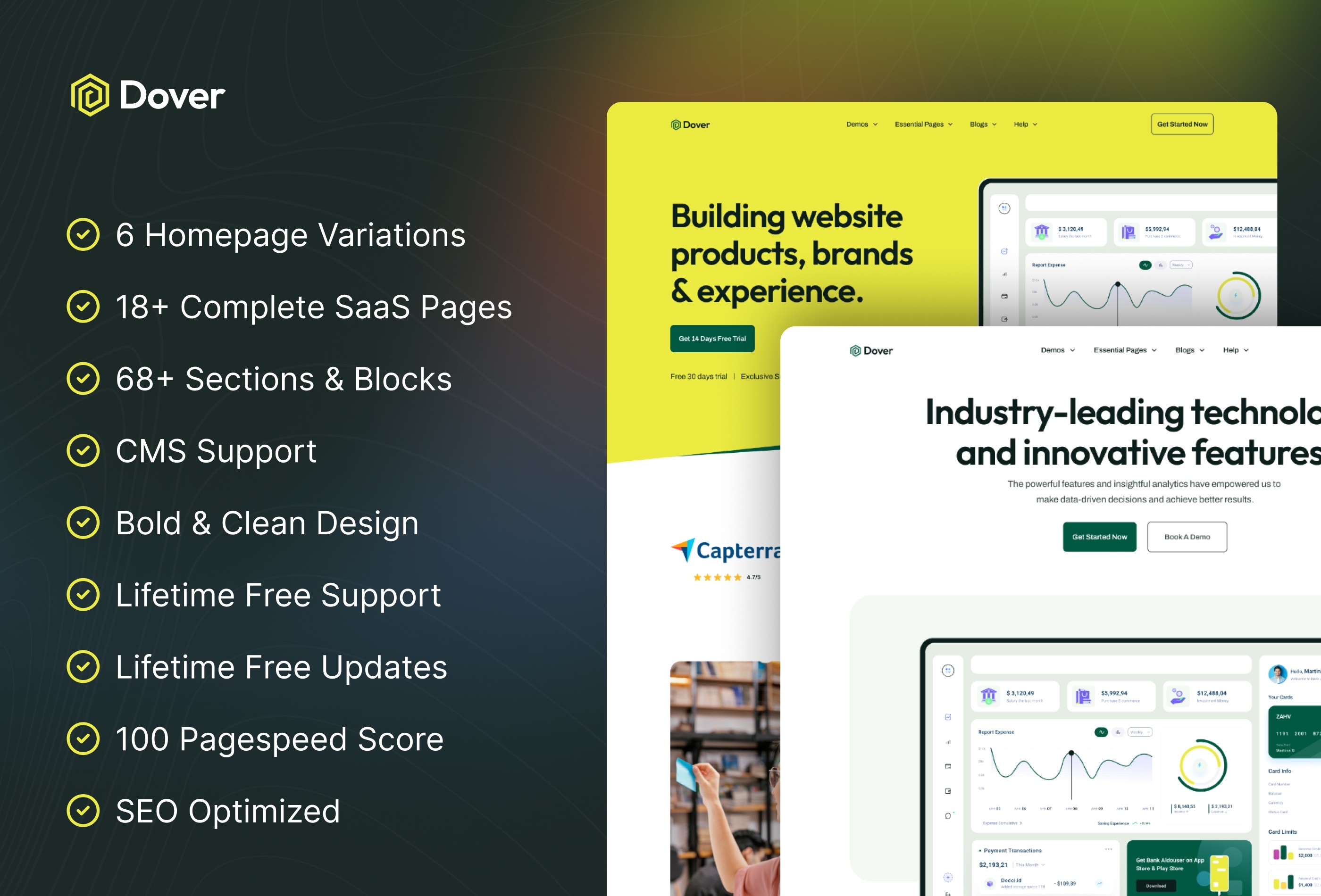Select the Demos menu item
Screen dimensions: 1321x896
(x=858, y=124)
